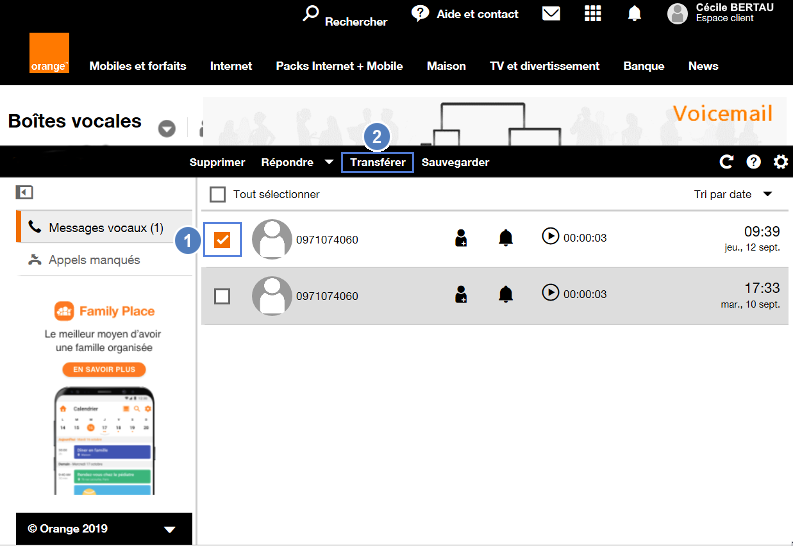Open News menu
This screenshot has height=546, width=793.
click(x=703, y=66)
